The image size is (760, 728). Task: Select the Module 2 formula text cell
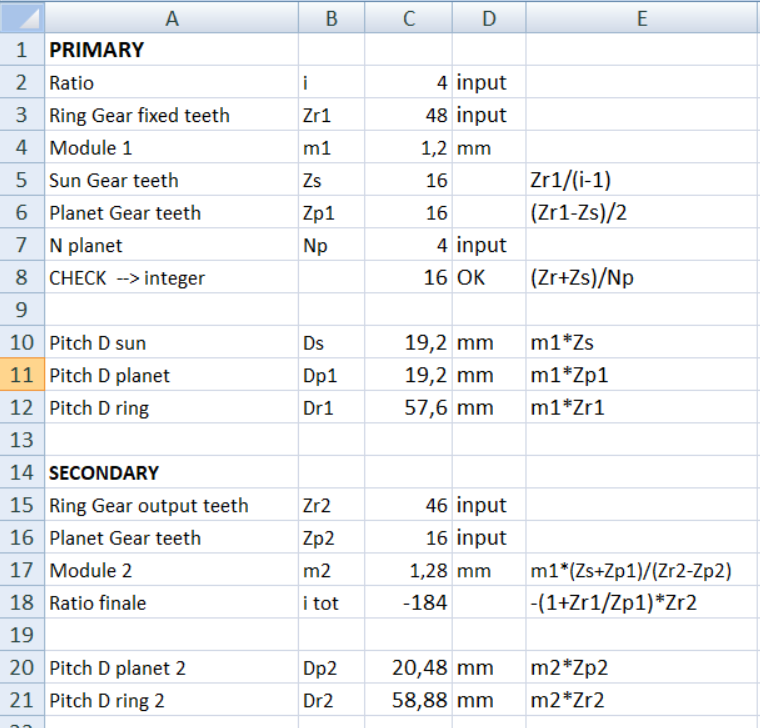(641, 570)
